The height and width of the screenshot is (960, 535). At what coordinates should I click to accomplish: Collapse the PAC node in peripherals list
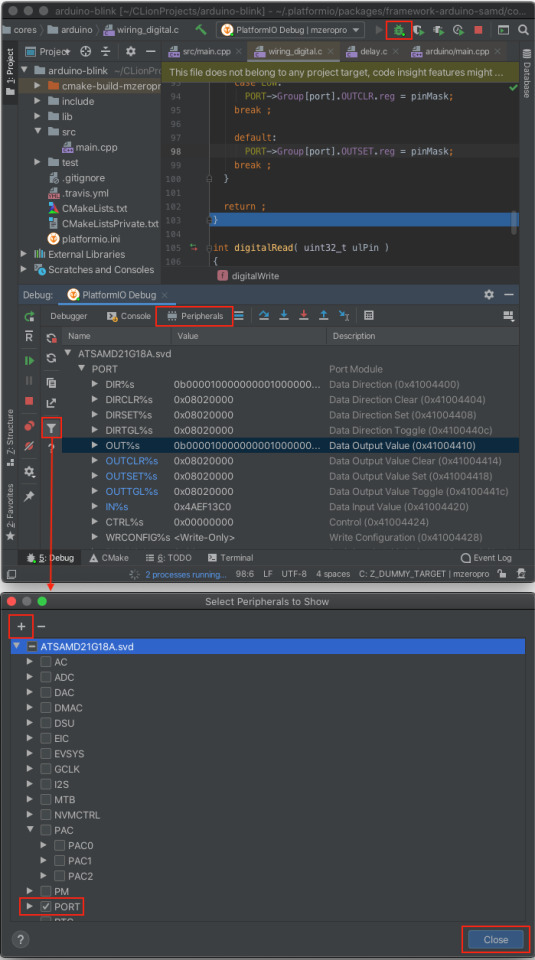pos(30,830)
